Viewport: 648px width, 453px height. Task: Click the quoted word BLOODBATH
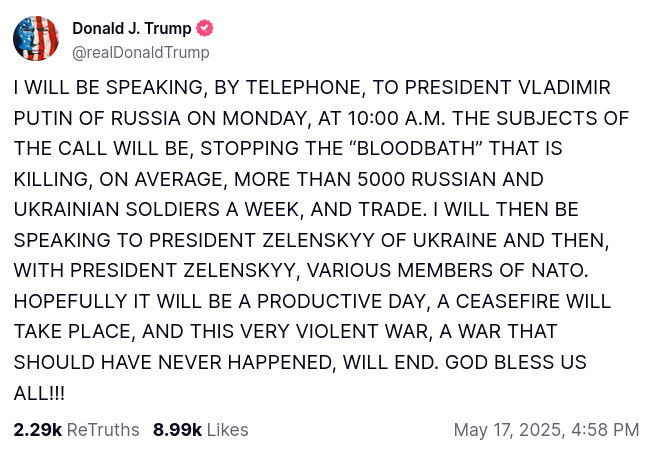pyautogui.click(x=415, y=148)
